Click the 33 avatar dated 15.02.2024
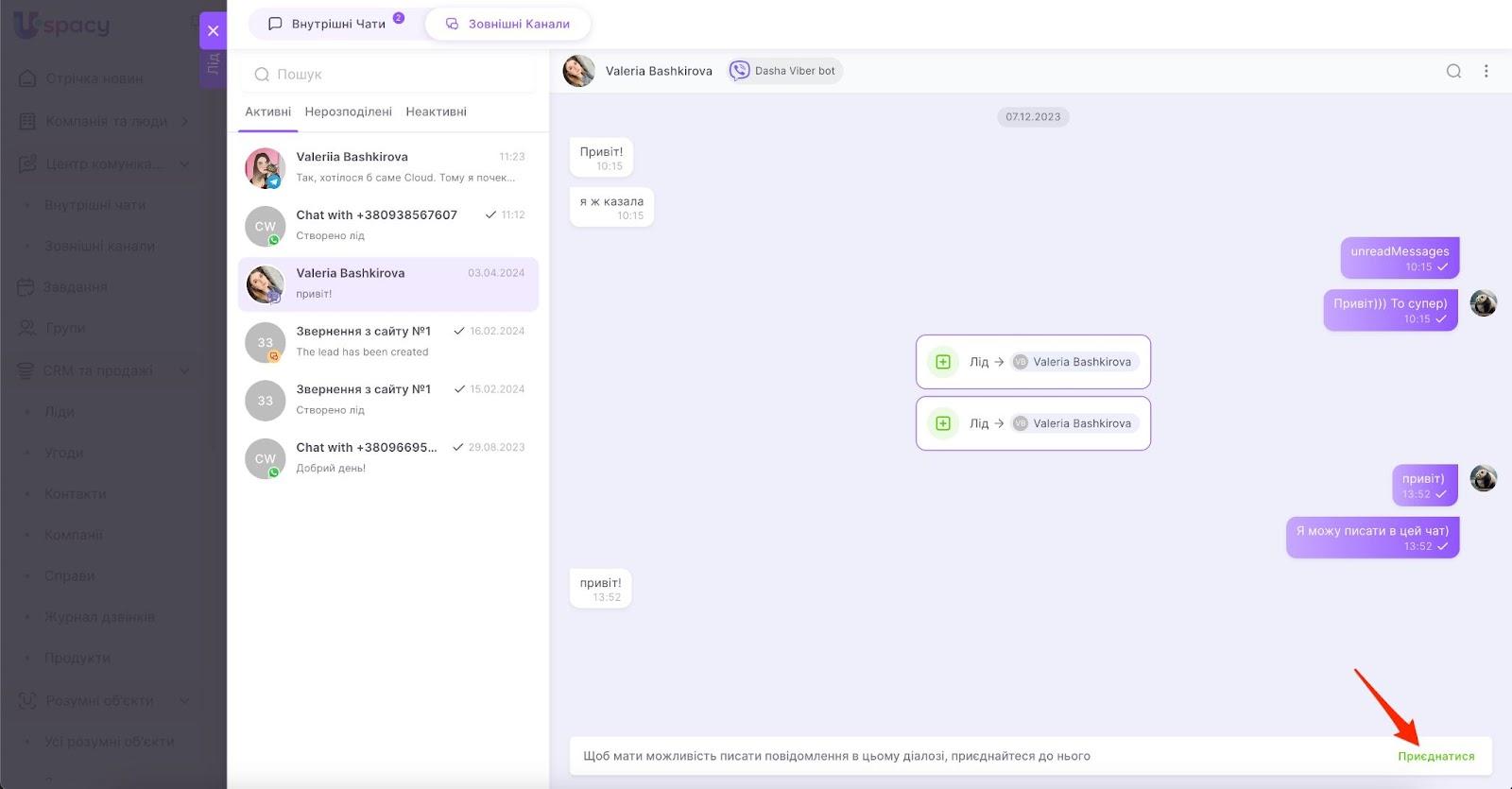The width and height of the screenshot is (1512, 789). (266, 401)
